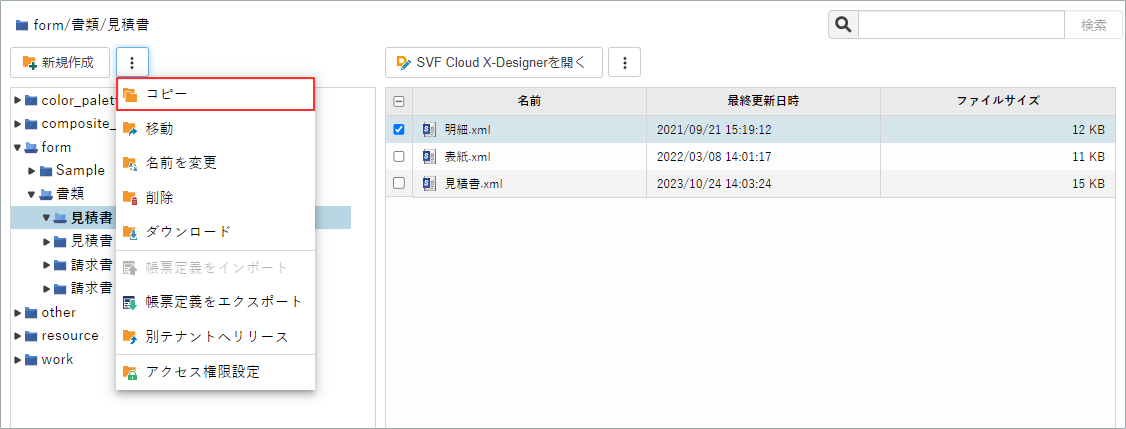The width and height of the screenshot is (1126, 429).
Task: Click the 見積書.xml file icon
Action: 430,183
